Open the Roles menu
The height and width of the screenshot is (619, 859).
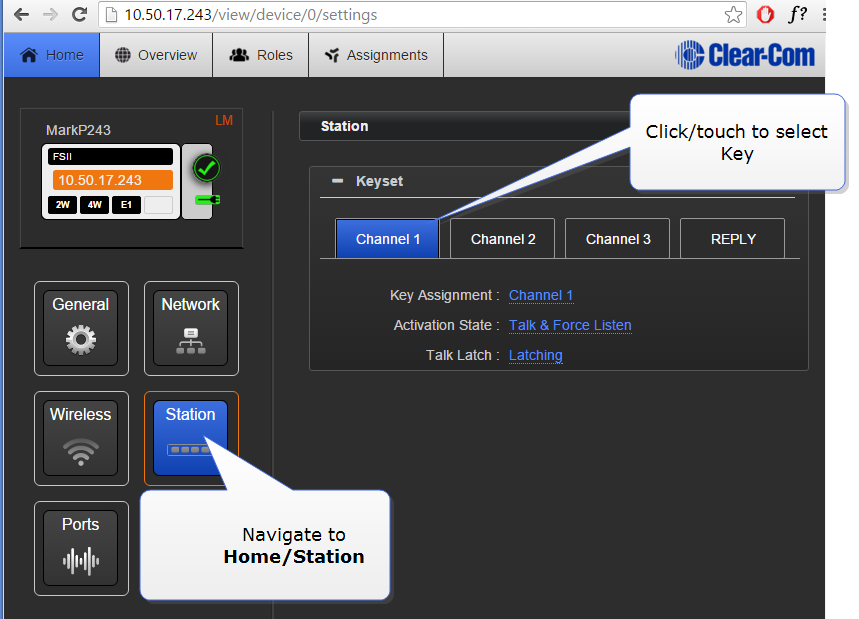(x=261, y=55)
